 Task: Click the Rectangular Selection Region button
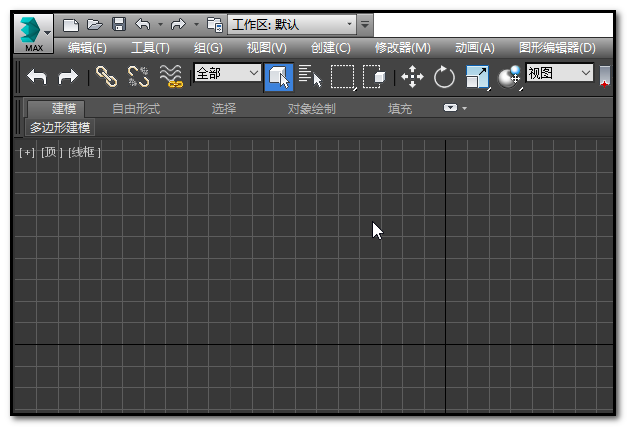click(x=343, y=77)
